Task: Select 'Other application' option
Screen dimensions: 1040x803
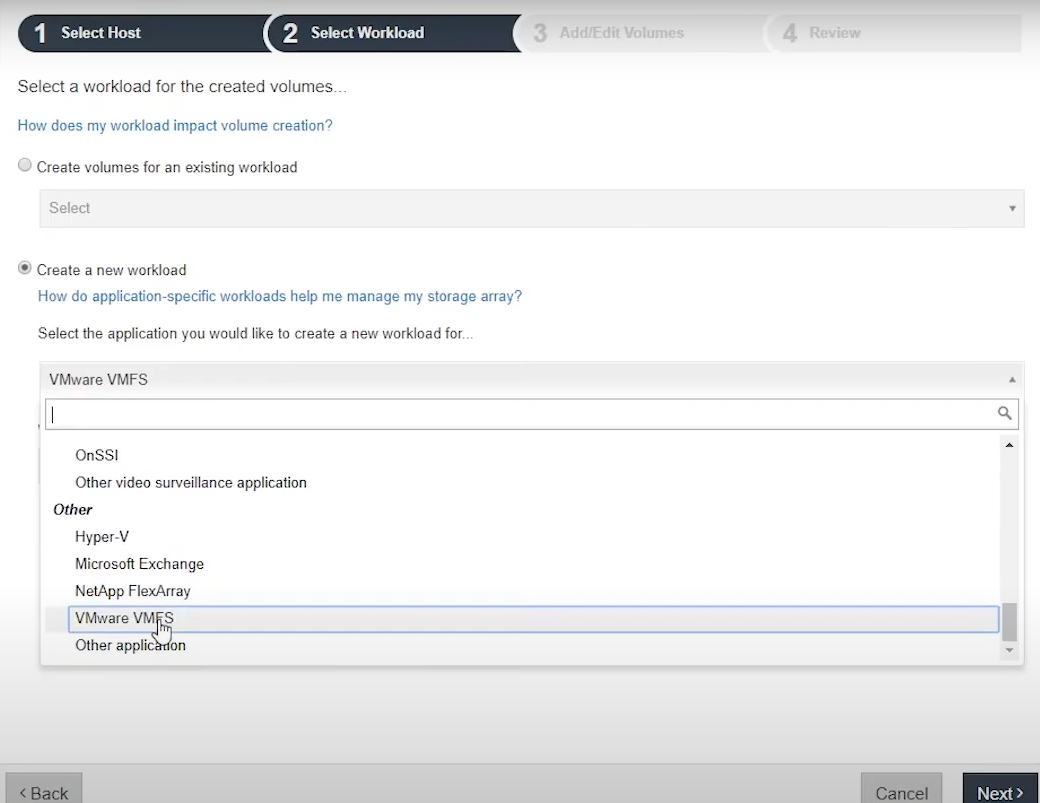Action: tap(131, 645)
